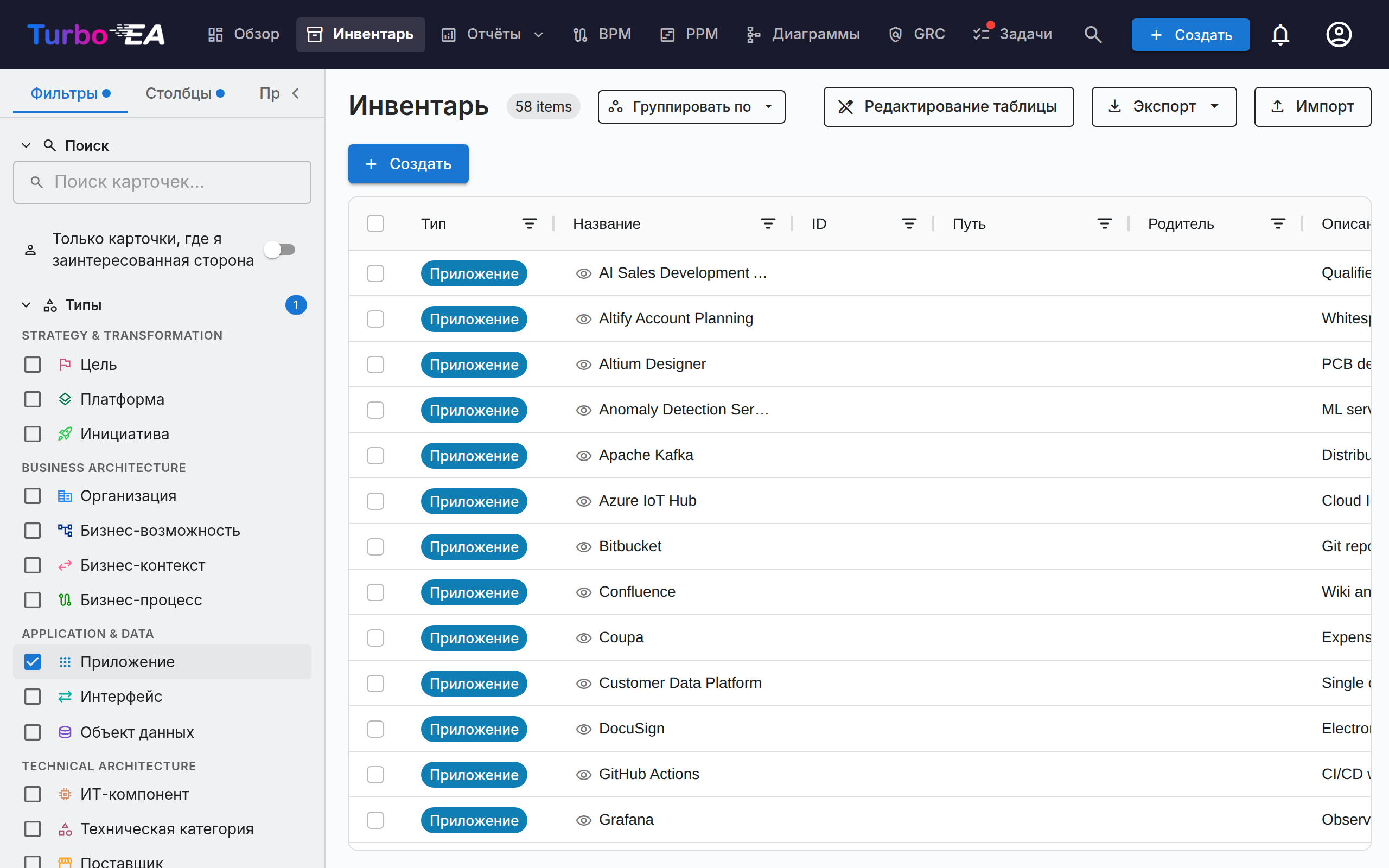The width and height of the screenshot is (1389, 868).
Task: Select the Bitbucket row checkbox
Action: [375, 546]
